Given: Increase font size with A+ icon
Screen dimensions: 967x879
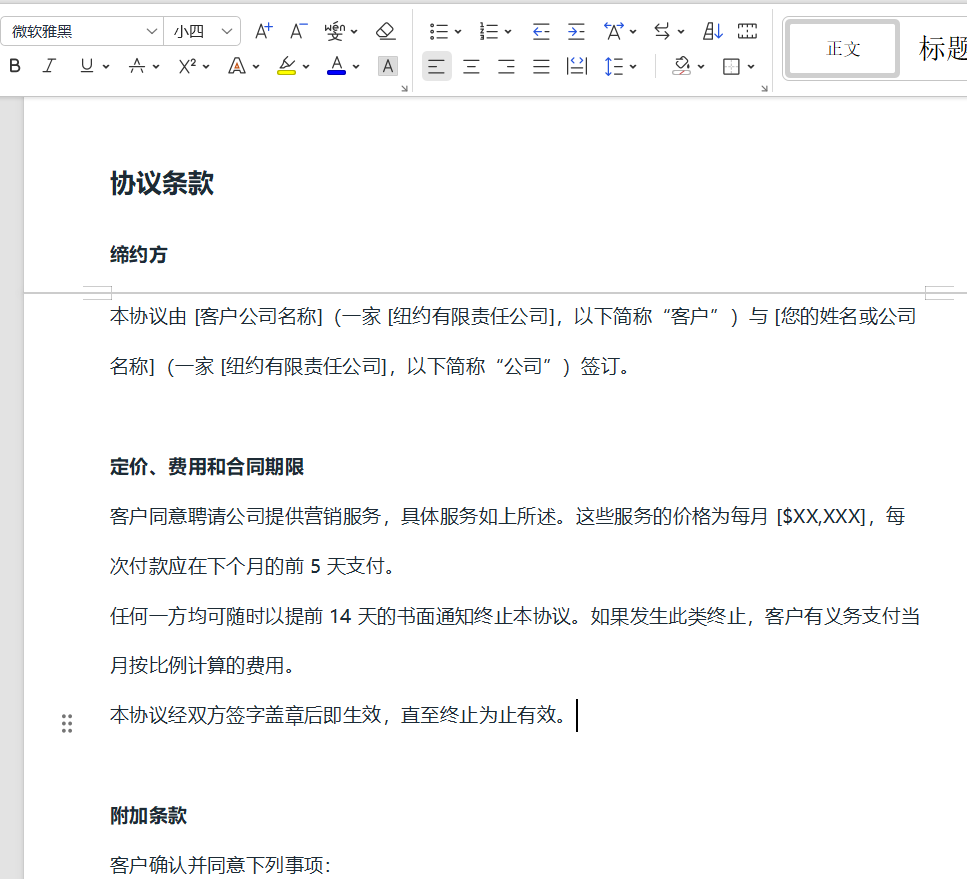Looking at the screenshot, I should [x=263, y=31].
